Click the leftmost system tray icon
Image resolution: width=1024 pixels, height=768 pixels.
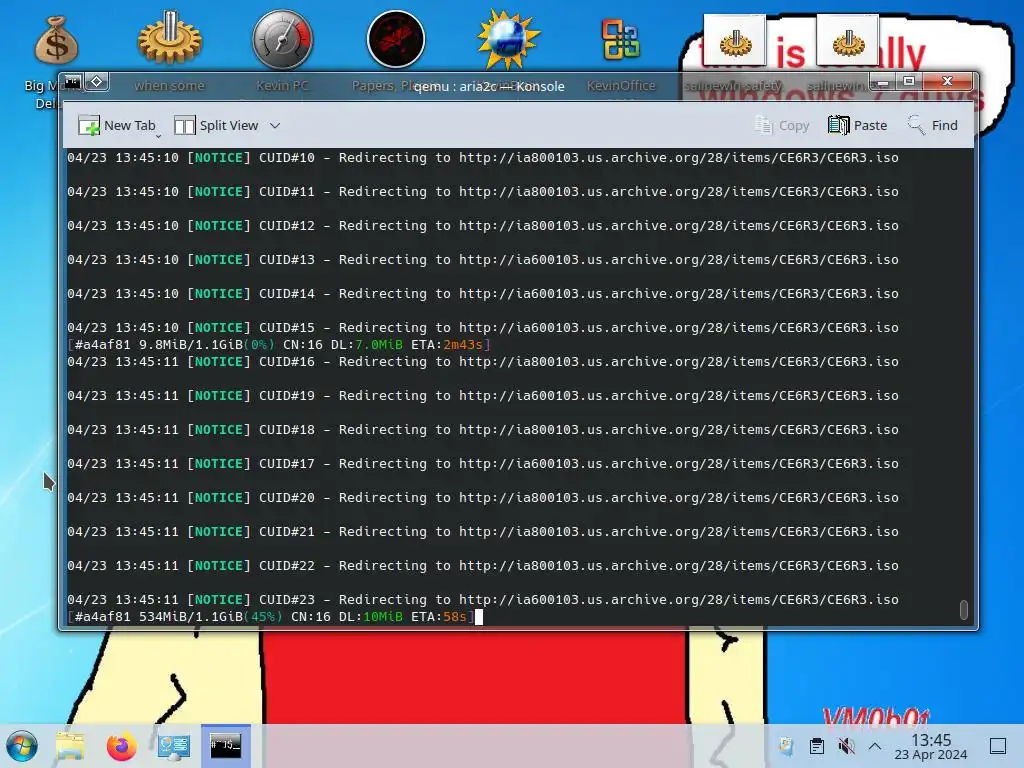click(x=786, y=746)
